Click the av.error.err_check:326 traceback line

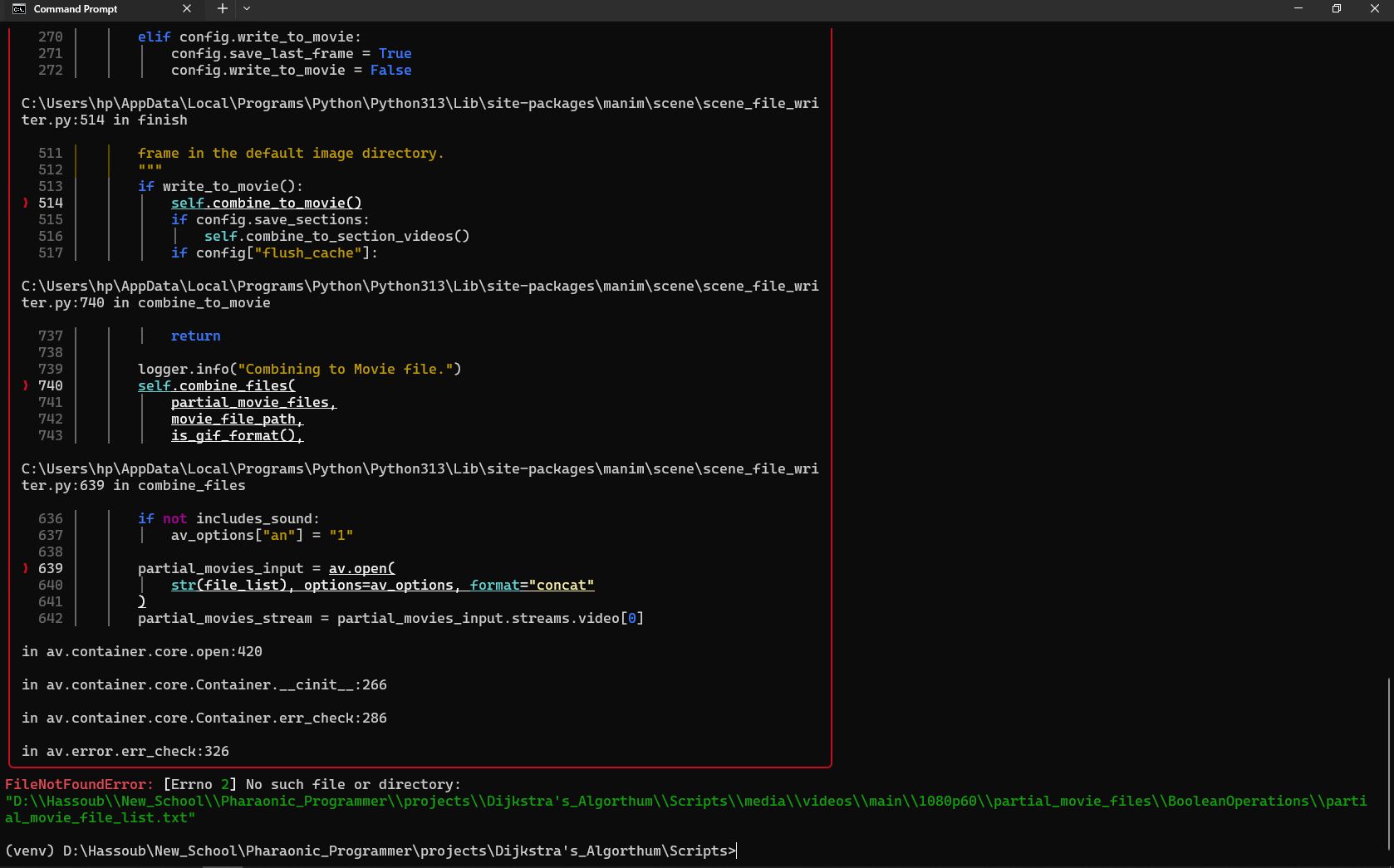point(125,751)
